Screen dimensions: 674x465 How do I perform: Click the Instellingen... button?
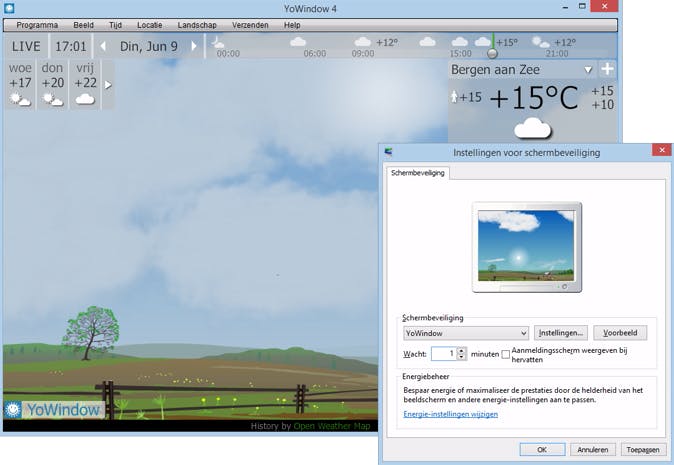pos(561,333)
